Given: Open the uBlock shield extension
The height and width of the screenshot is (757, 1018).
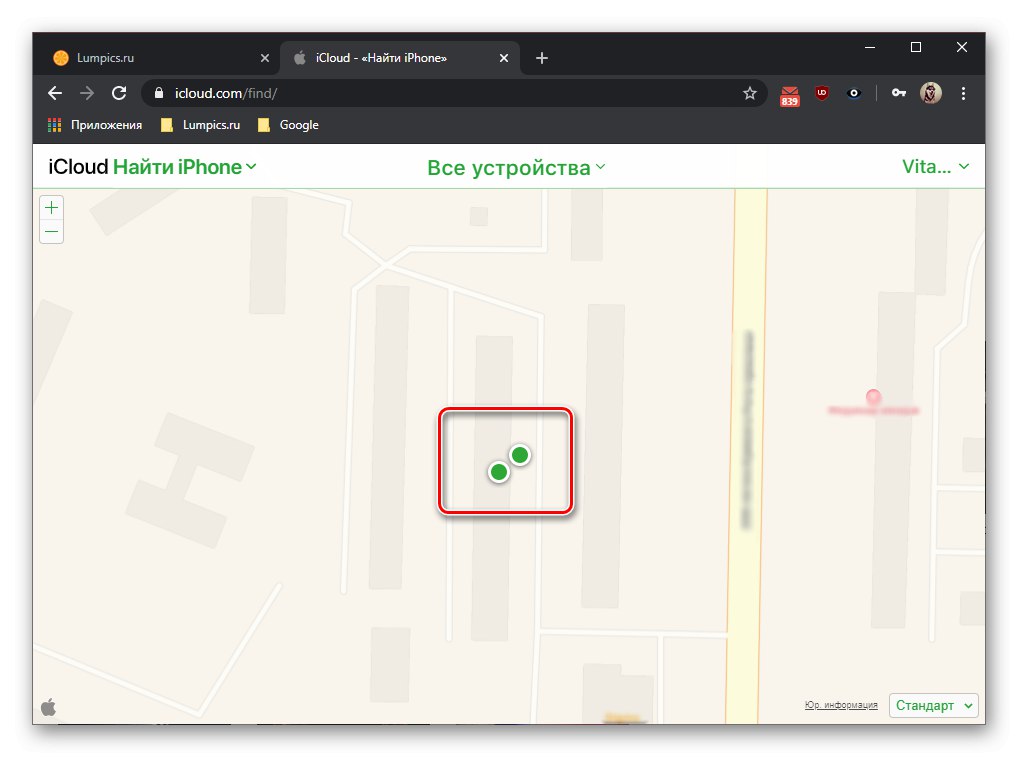Looking at the screenshot, I should pyautogui.click(x=822, y=93).
